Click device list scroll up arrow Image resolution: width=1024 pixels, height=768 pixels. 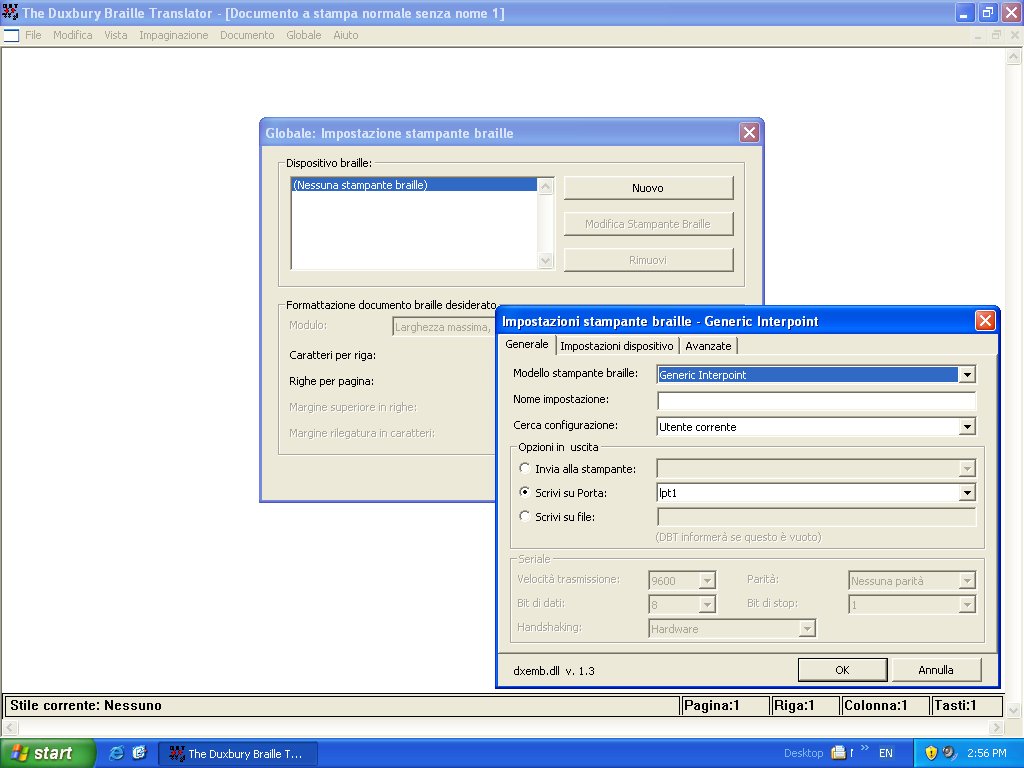[545, 186]
